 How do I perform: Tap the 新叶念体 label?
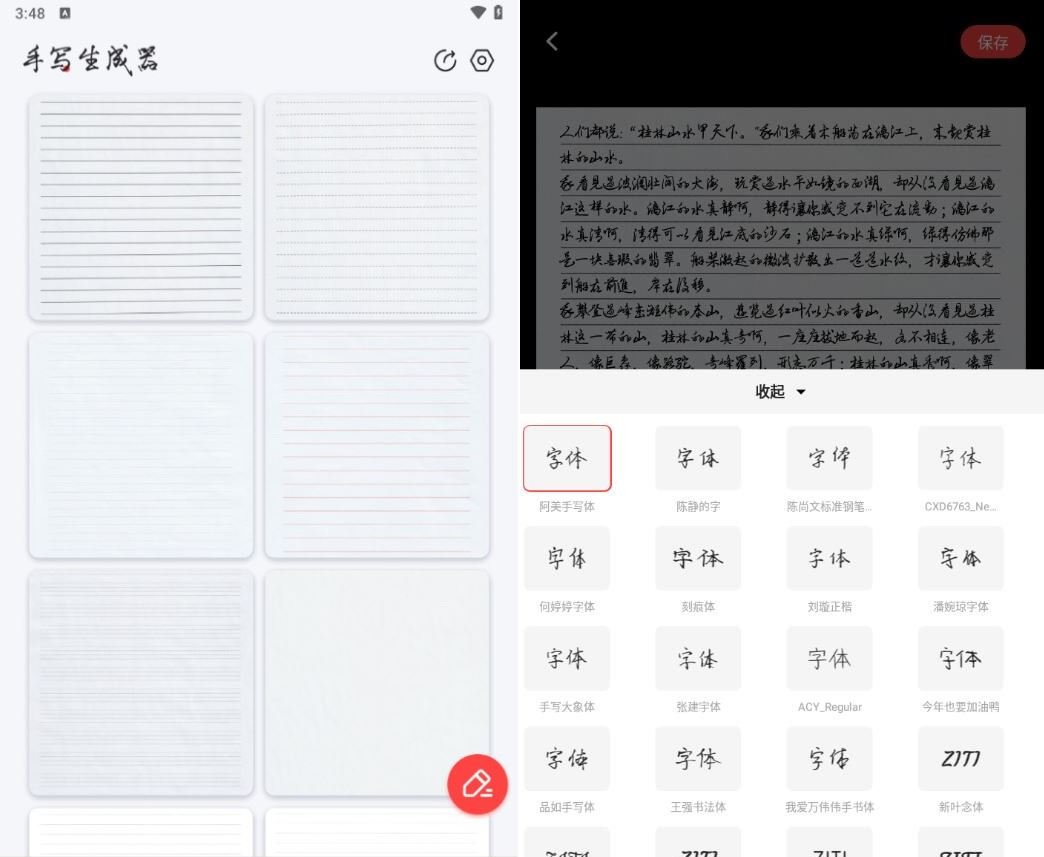pyautogui.click(x=960, y=807)
